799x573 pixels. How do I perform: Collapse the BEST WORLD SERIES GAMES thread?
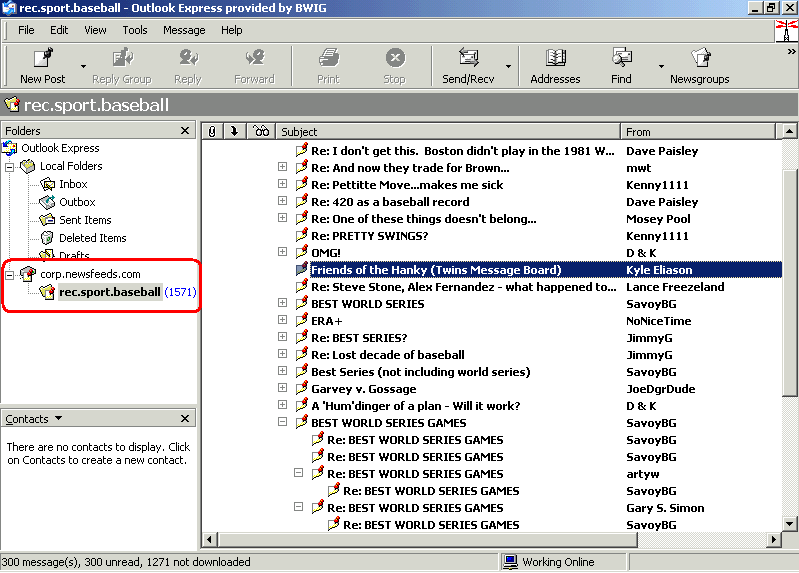282,422
